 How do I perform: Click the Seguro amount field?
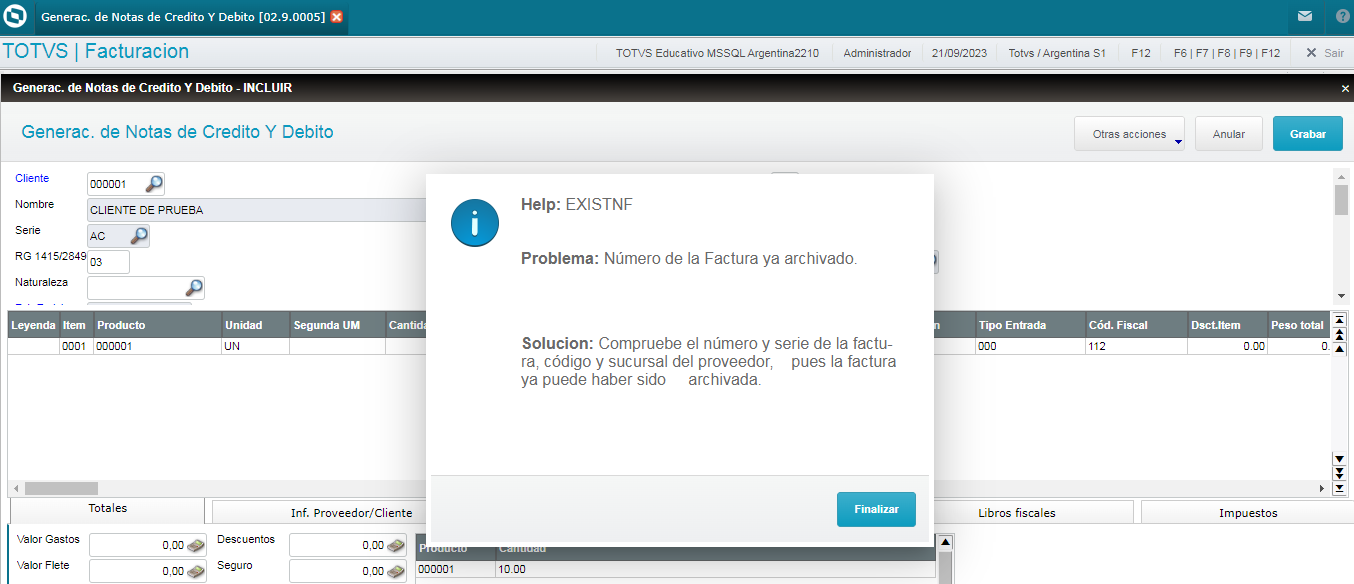[338, 571]
